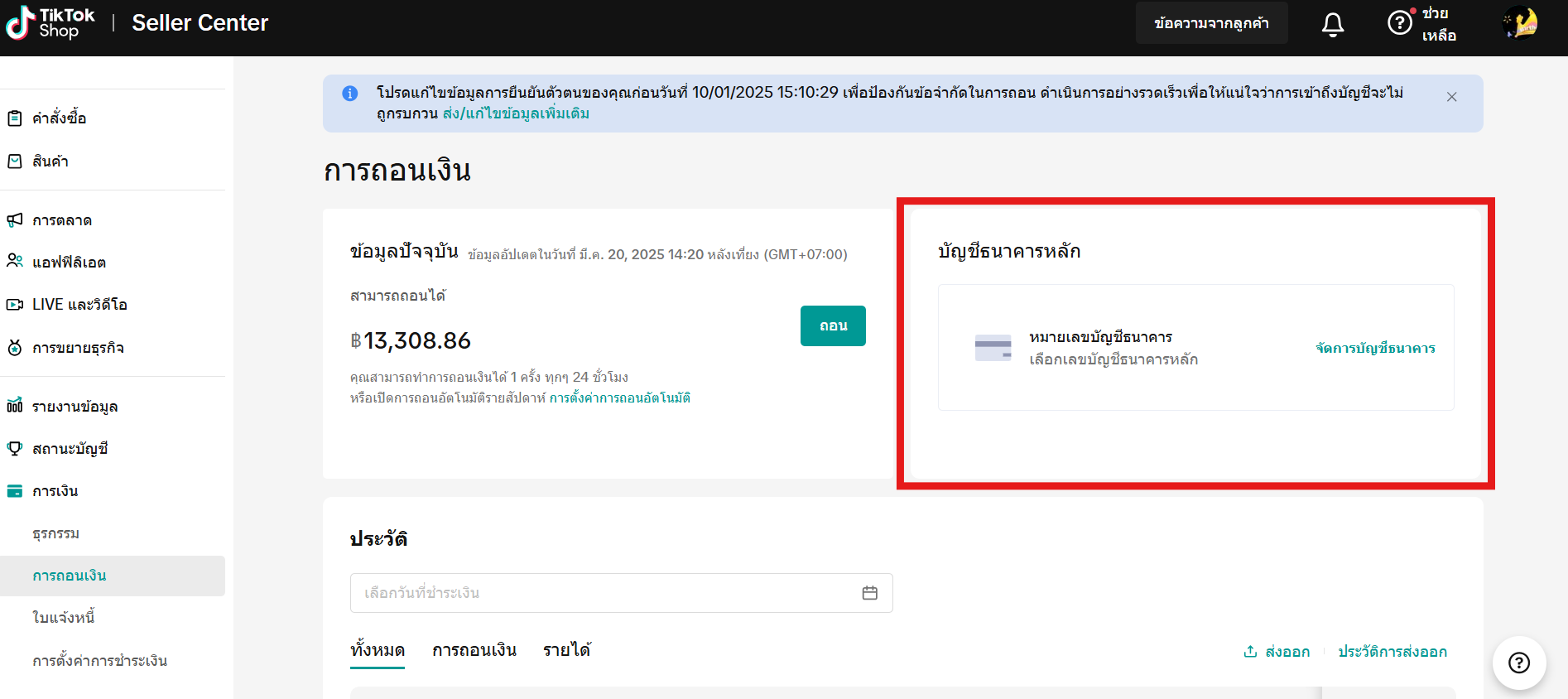Click the floating help button at bottom right
The width and height of the screenshot is (1568, 699).
click(x=1519, y=663)
